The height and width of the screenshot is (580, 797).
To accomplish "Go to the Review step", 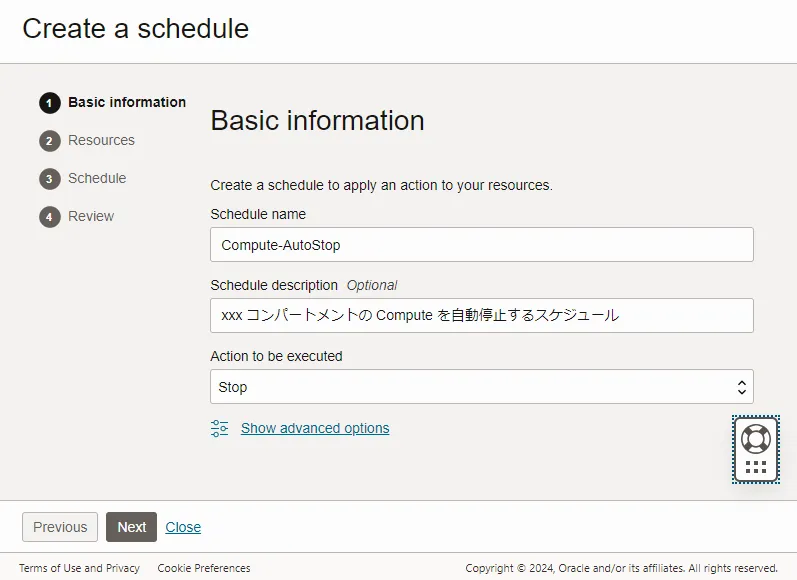I will pos(91,217).
